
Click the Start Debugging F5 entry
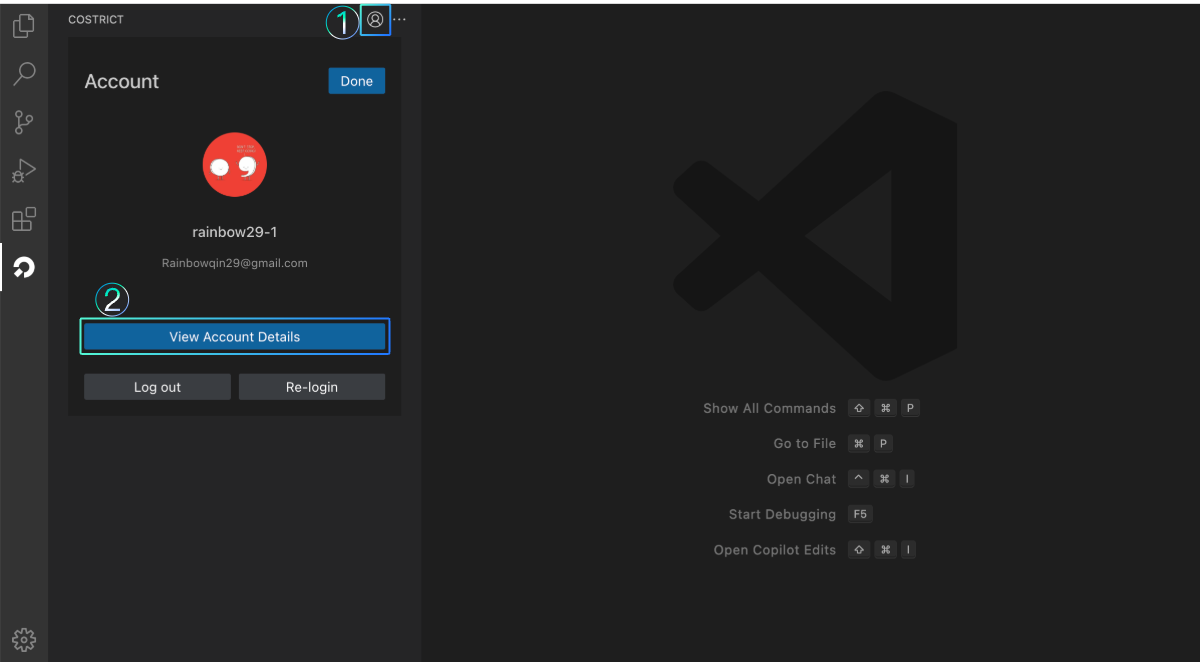click(782, 514)
